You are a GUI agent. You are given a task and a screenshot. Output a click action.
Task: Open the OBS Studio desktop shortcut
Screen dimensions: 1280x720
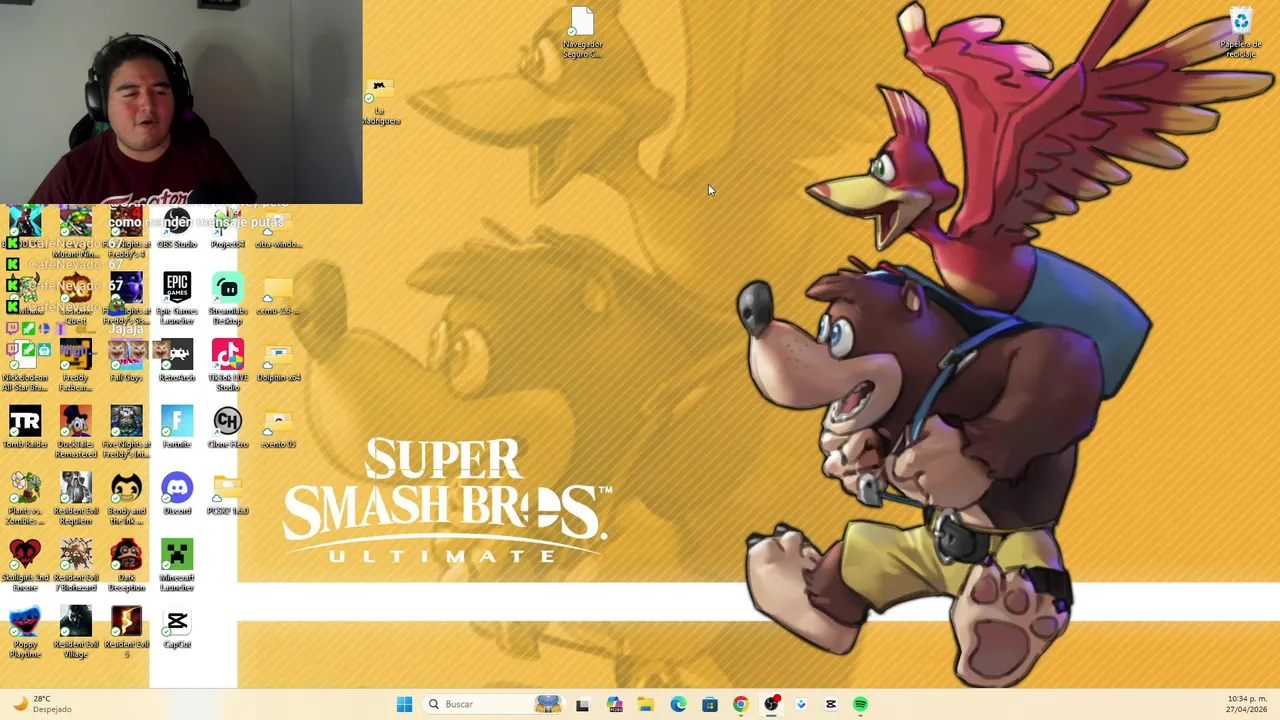pos(177,228)
